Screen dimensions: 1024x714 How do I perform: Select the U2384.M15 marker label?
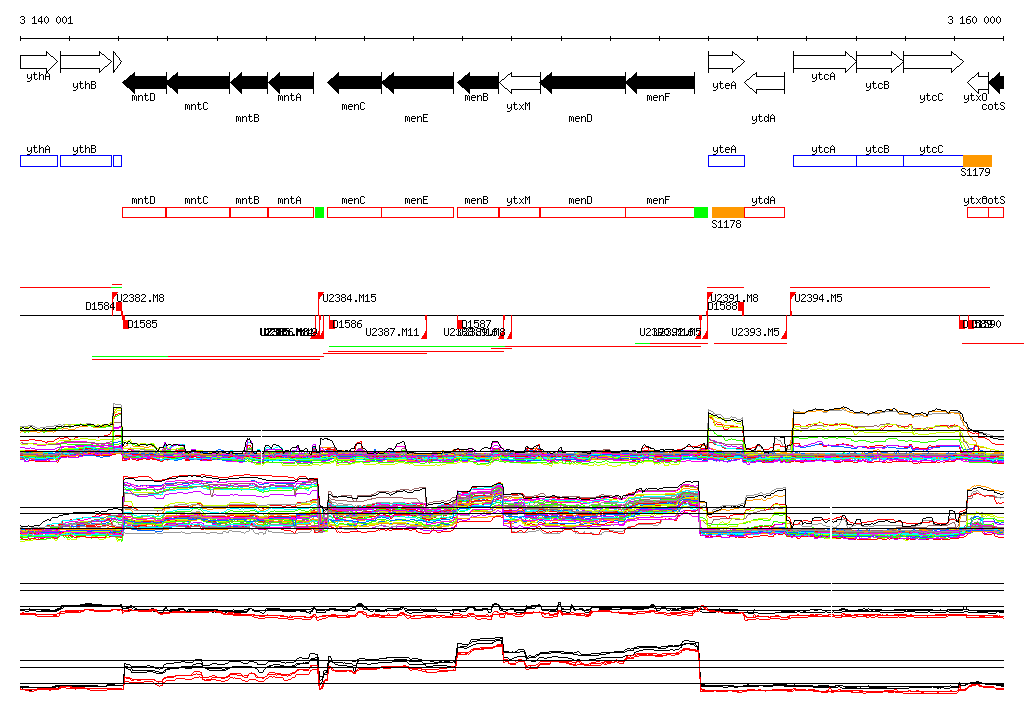click(x=349, y=299)
